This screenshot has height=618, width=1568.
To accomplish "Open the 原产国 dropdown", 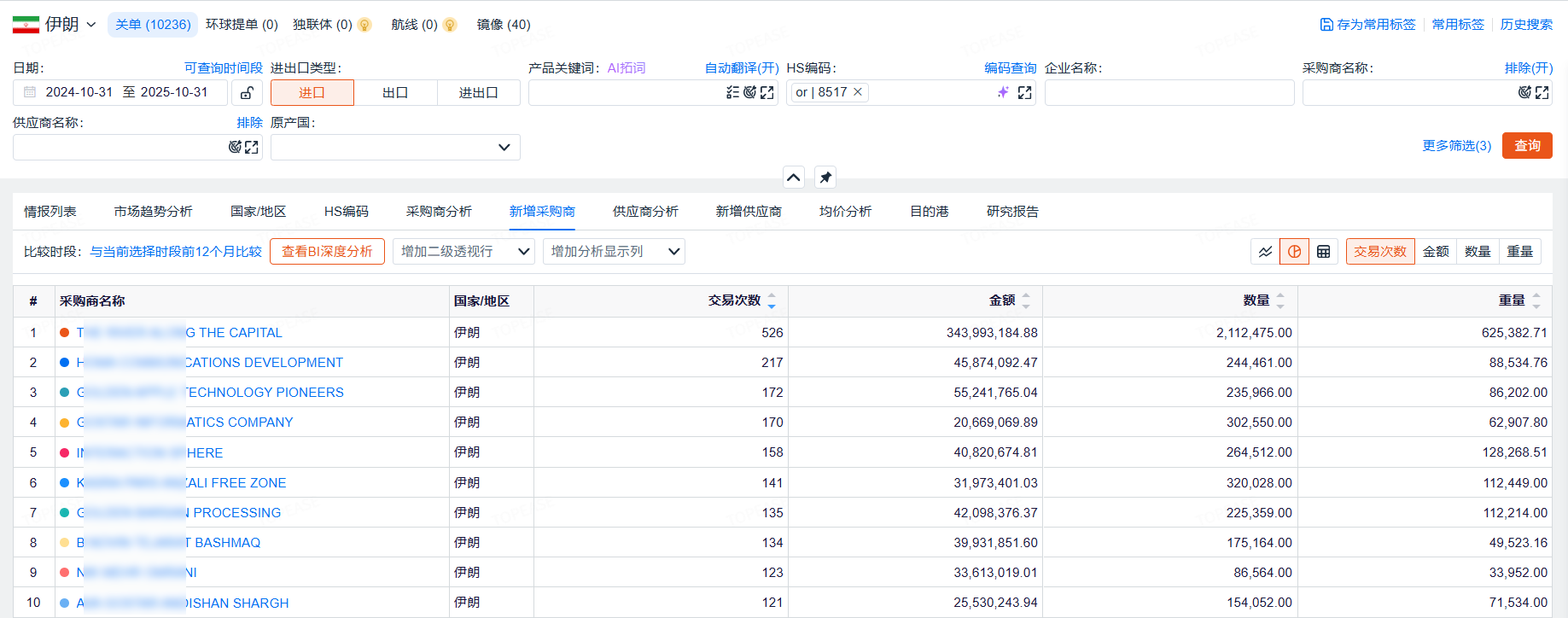I will (x=395, y=148).
